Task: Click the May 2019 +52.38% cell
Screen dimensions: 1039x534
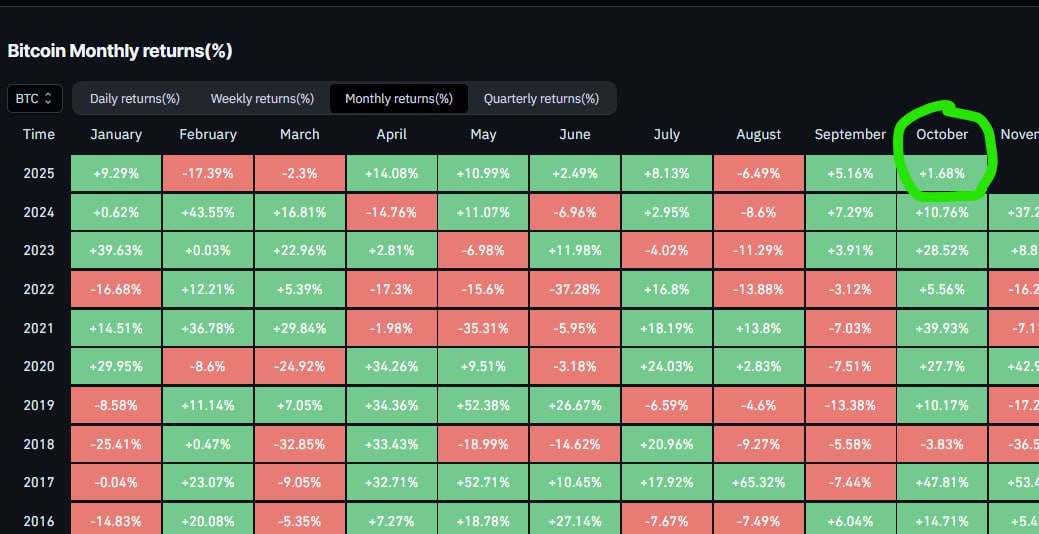Action: (x=483, y=405)
